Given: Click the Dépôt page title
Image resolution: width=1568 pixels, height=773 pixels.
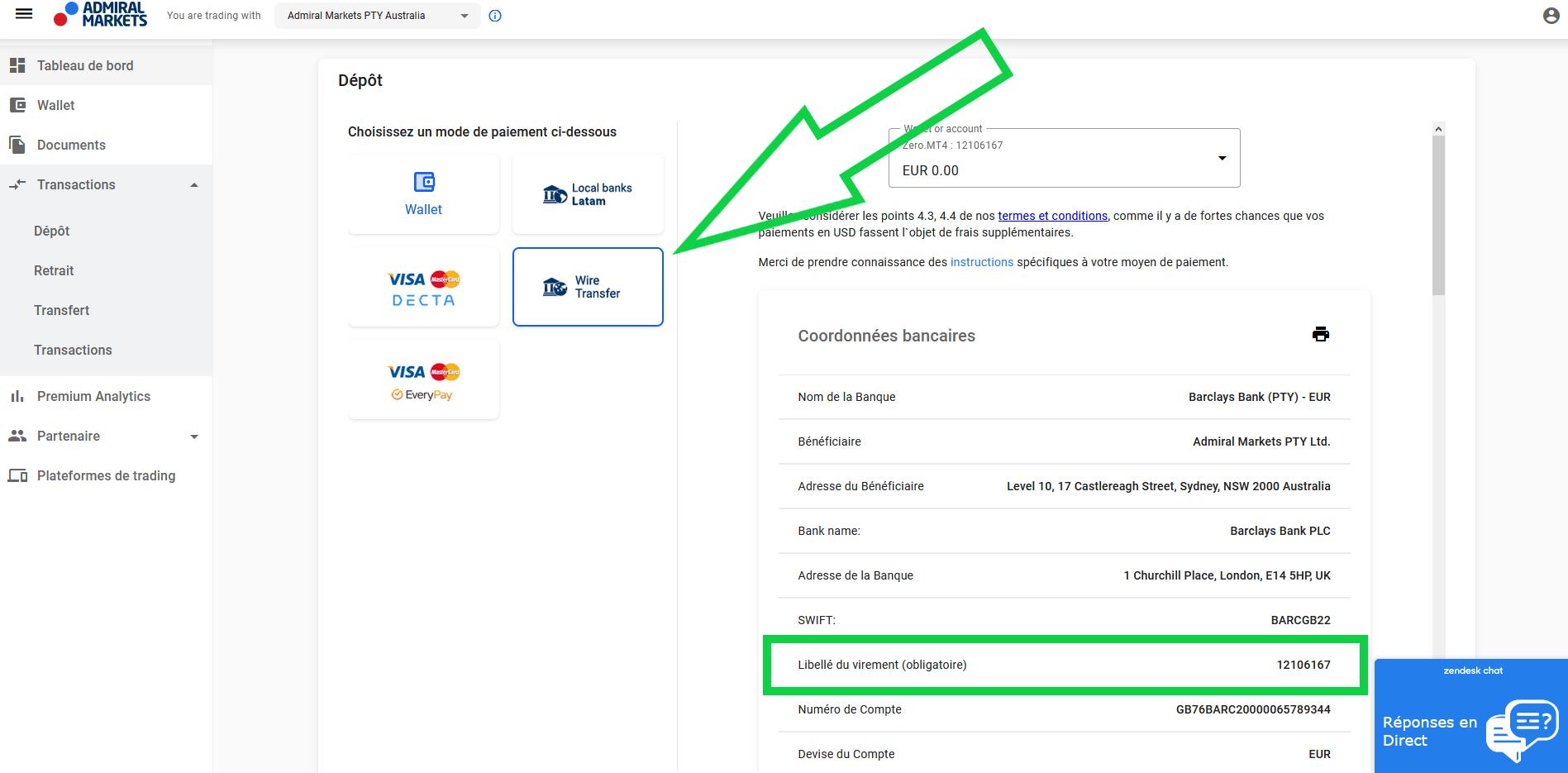Looking at the screenshot, I should [360, 80].
